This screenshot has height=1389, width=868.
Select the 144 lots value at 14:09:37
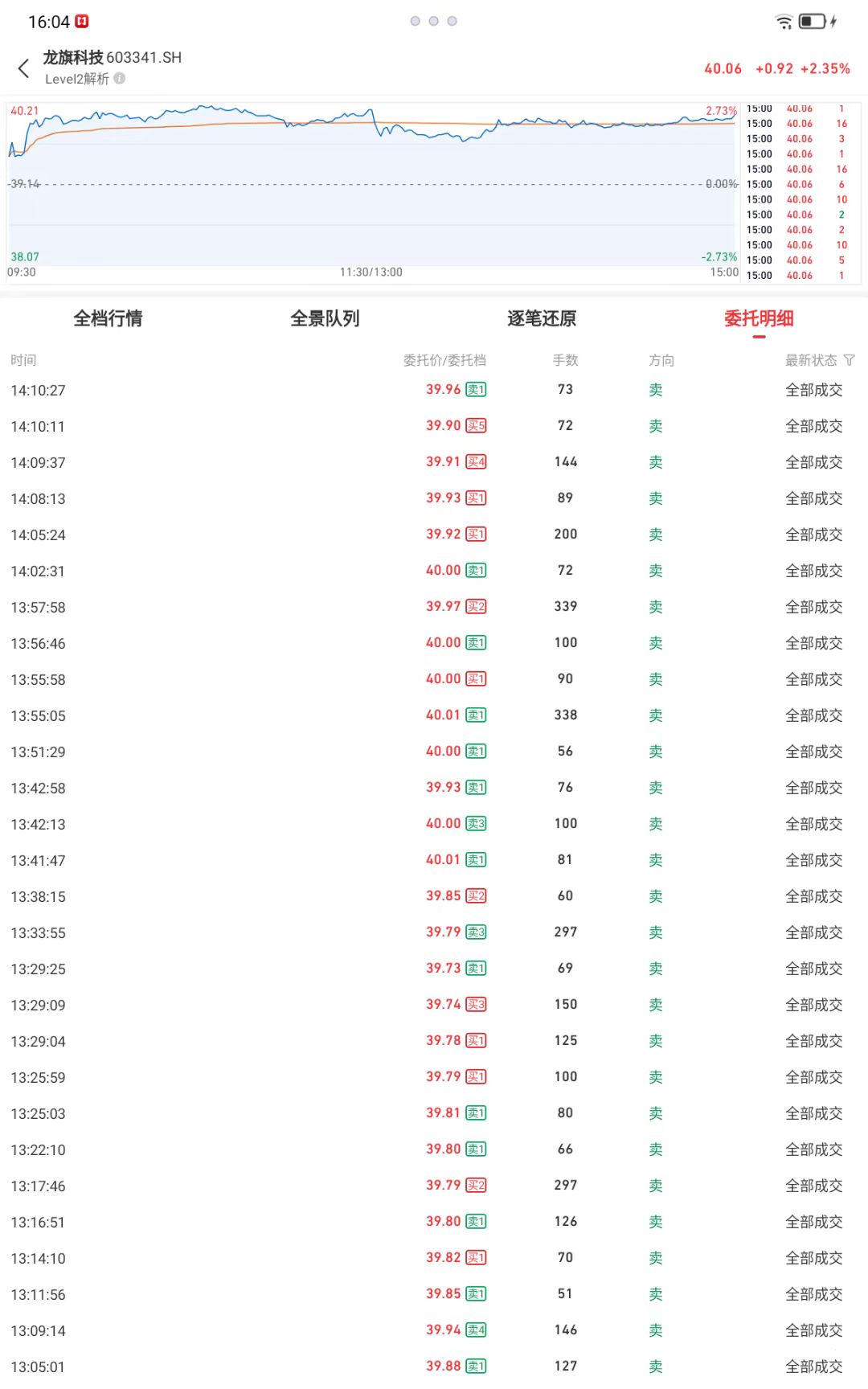(x=566, y=461)
